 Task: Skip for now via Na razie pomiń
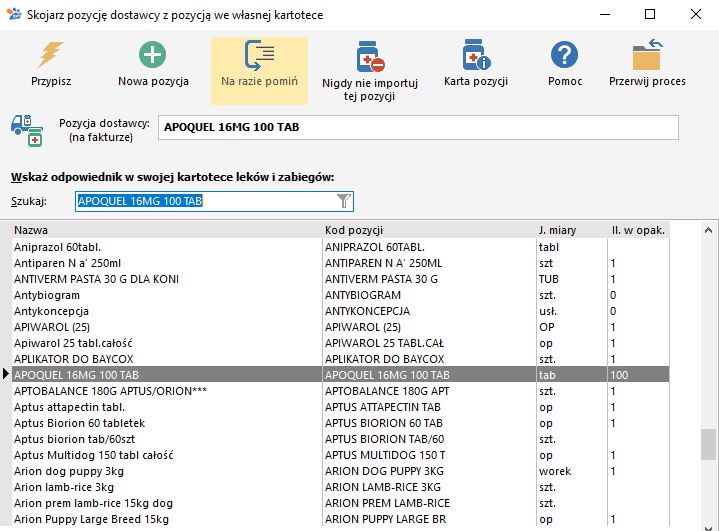click(x=259, y=71)
